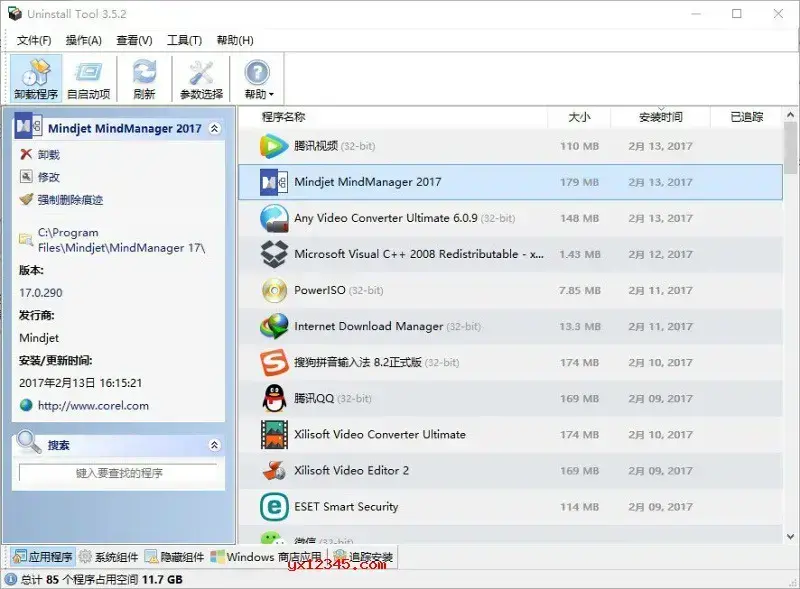Collapse the 搜索 search panel
The image size is (800, 589).
coord(215,445)
